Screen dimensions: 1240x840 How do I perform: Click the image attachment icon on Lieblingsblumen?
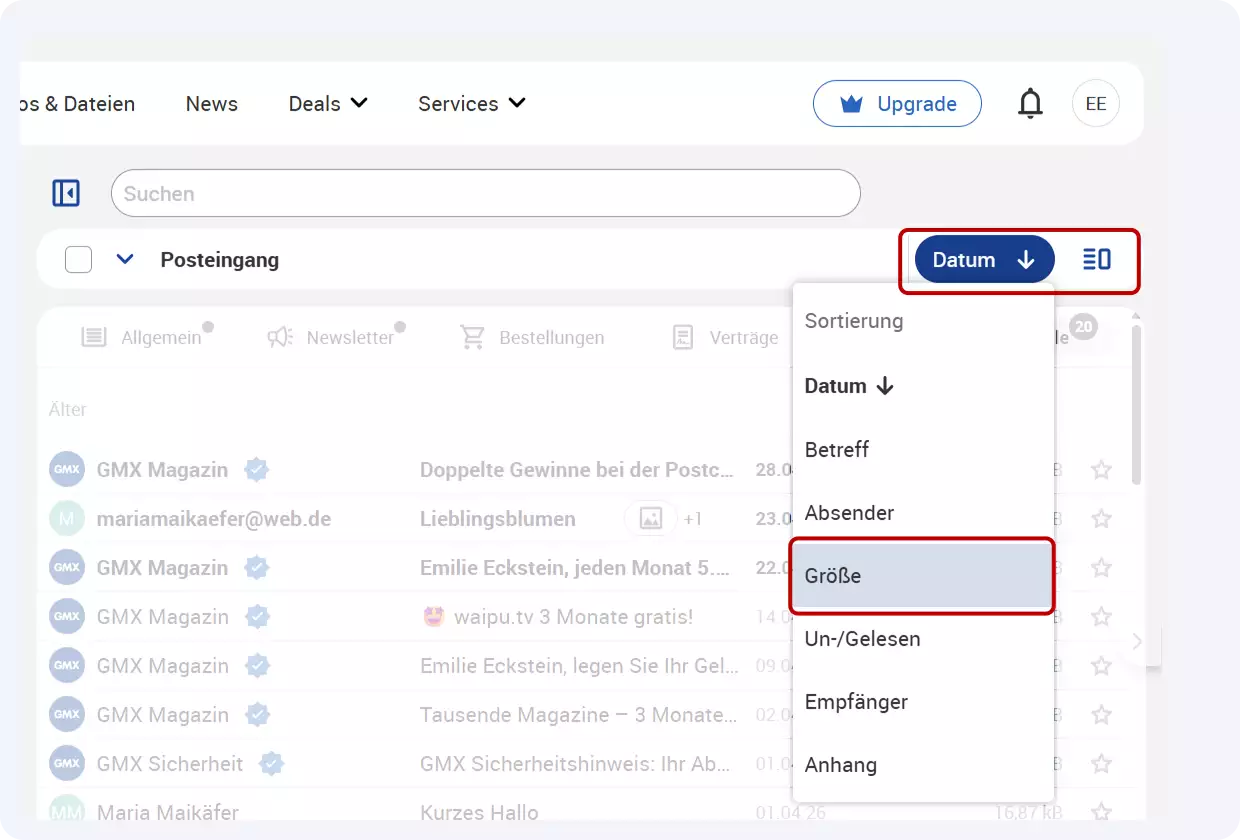click(x=652, y=519)
